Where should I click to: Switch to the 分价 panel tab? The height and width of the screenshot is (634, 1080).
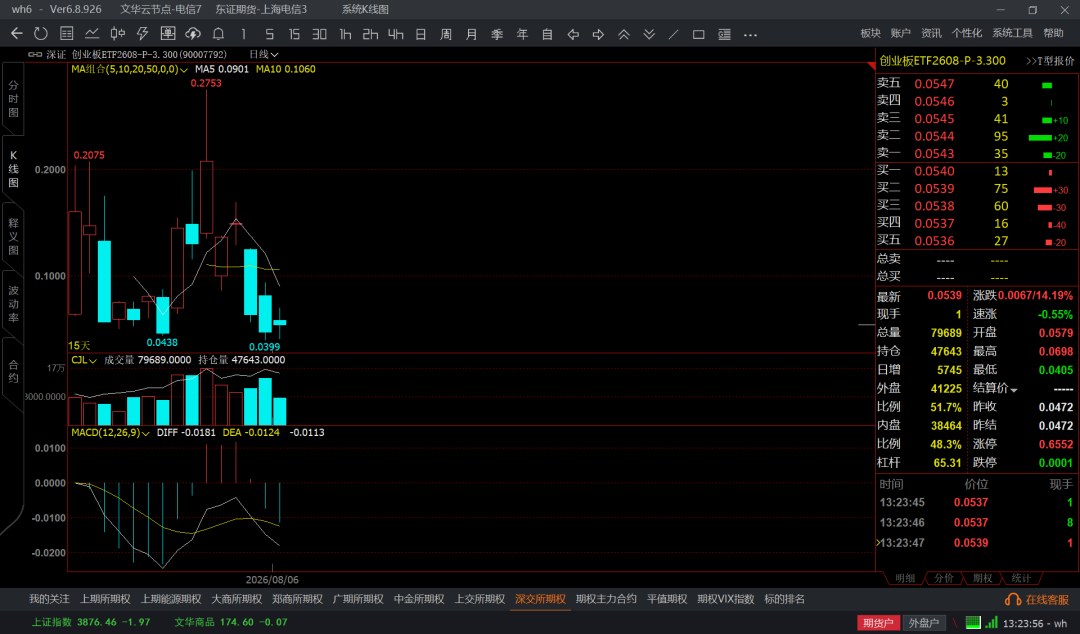(944, 578)
